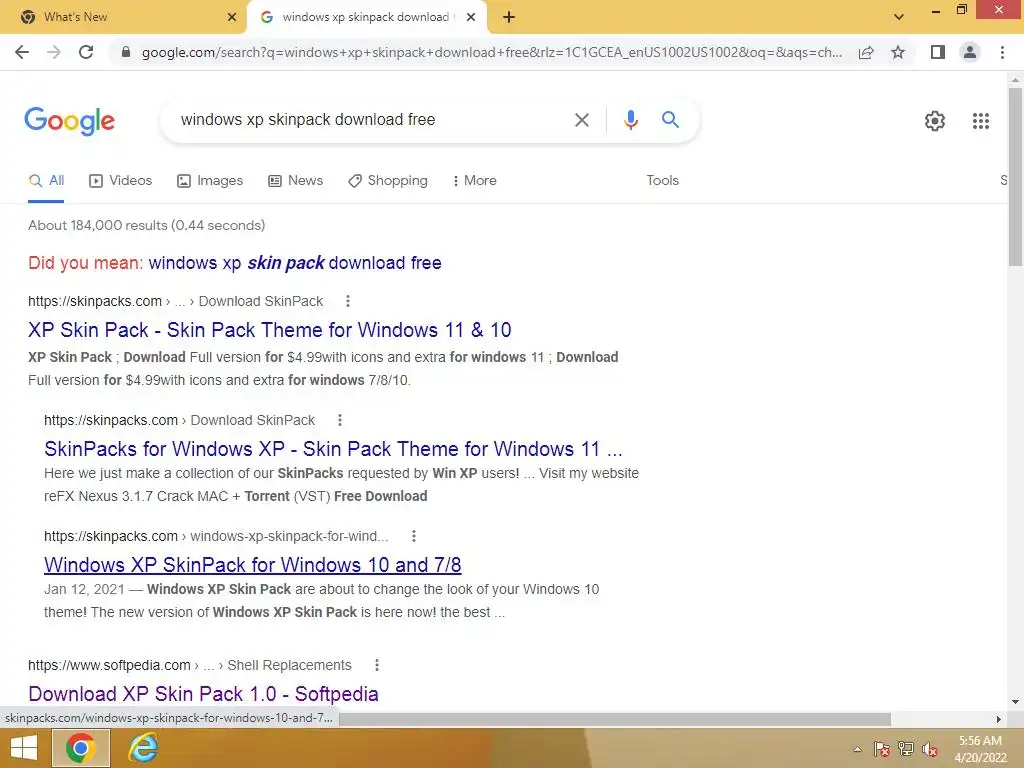Image resolution: width=1024 pixels, height=768 pixels.
Task: Bookmark this page with the star icon
Action: pyautogui.click(x=898, y=52)
